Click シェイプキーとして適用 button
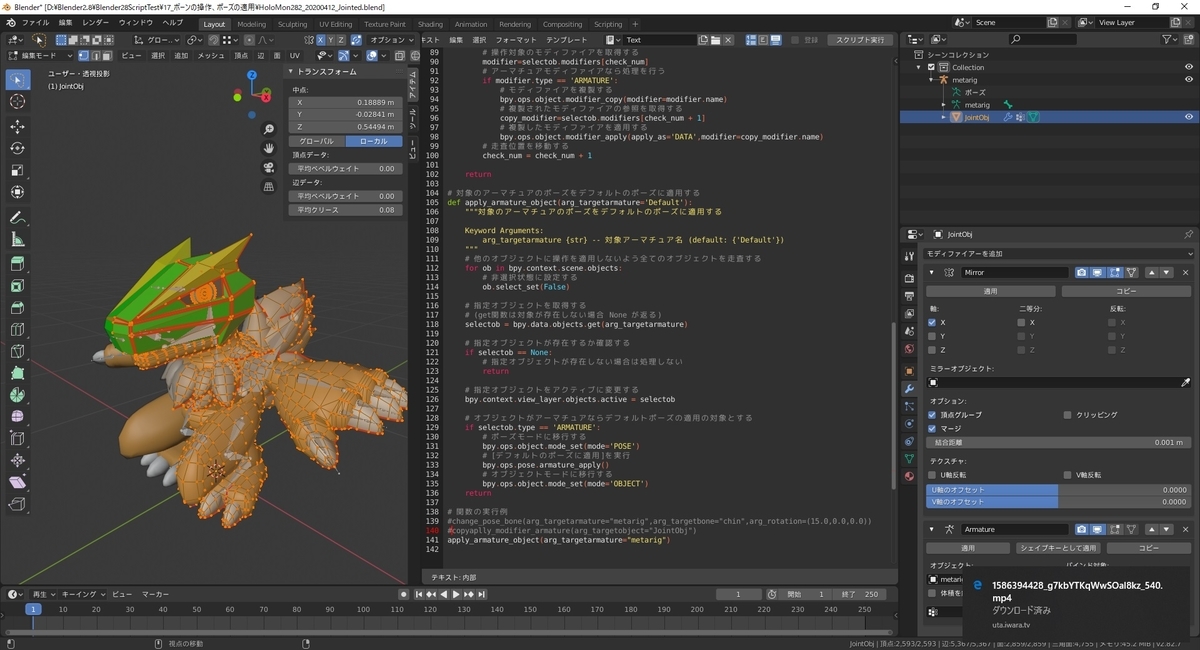Screen dimensions: 1200x650 click(1058, 548)
